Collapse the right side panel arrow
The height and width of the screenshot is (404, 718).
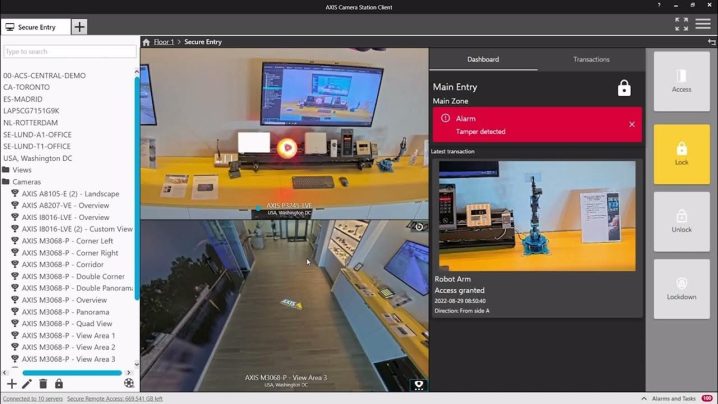coord(711,42)
